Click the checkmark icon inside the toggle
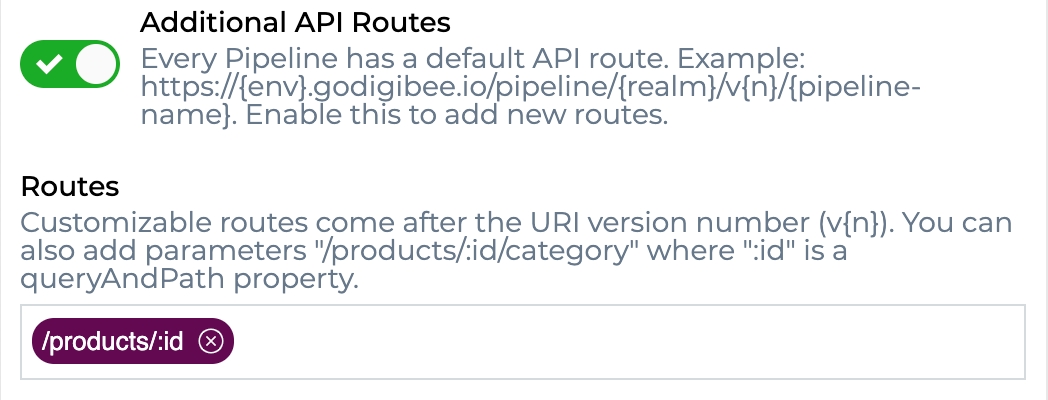1048x400 pixels. [x=47, y=67]
